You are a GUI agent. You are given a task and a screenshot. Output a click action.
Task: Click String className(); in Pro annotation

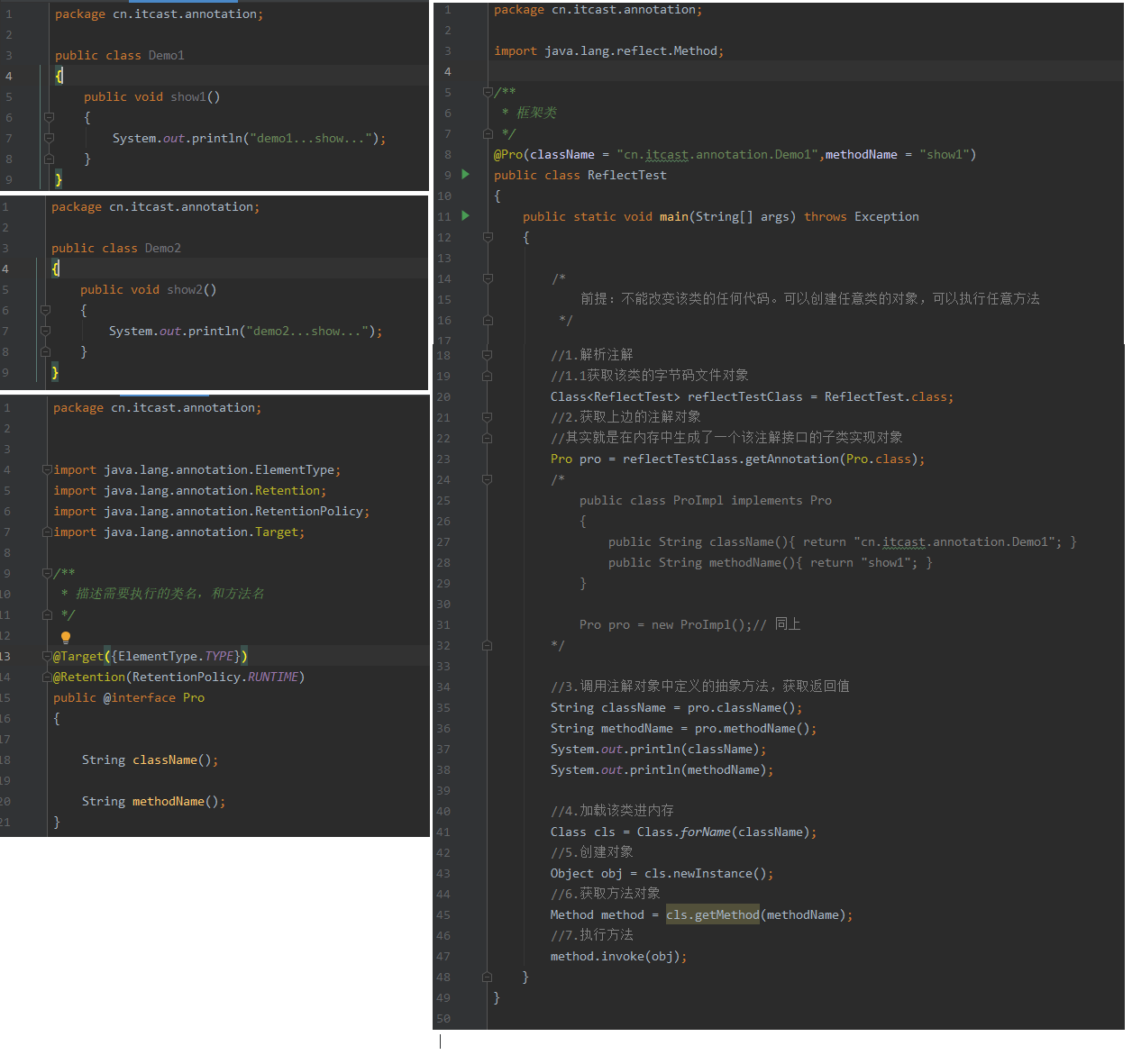tap(150, 759)
